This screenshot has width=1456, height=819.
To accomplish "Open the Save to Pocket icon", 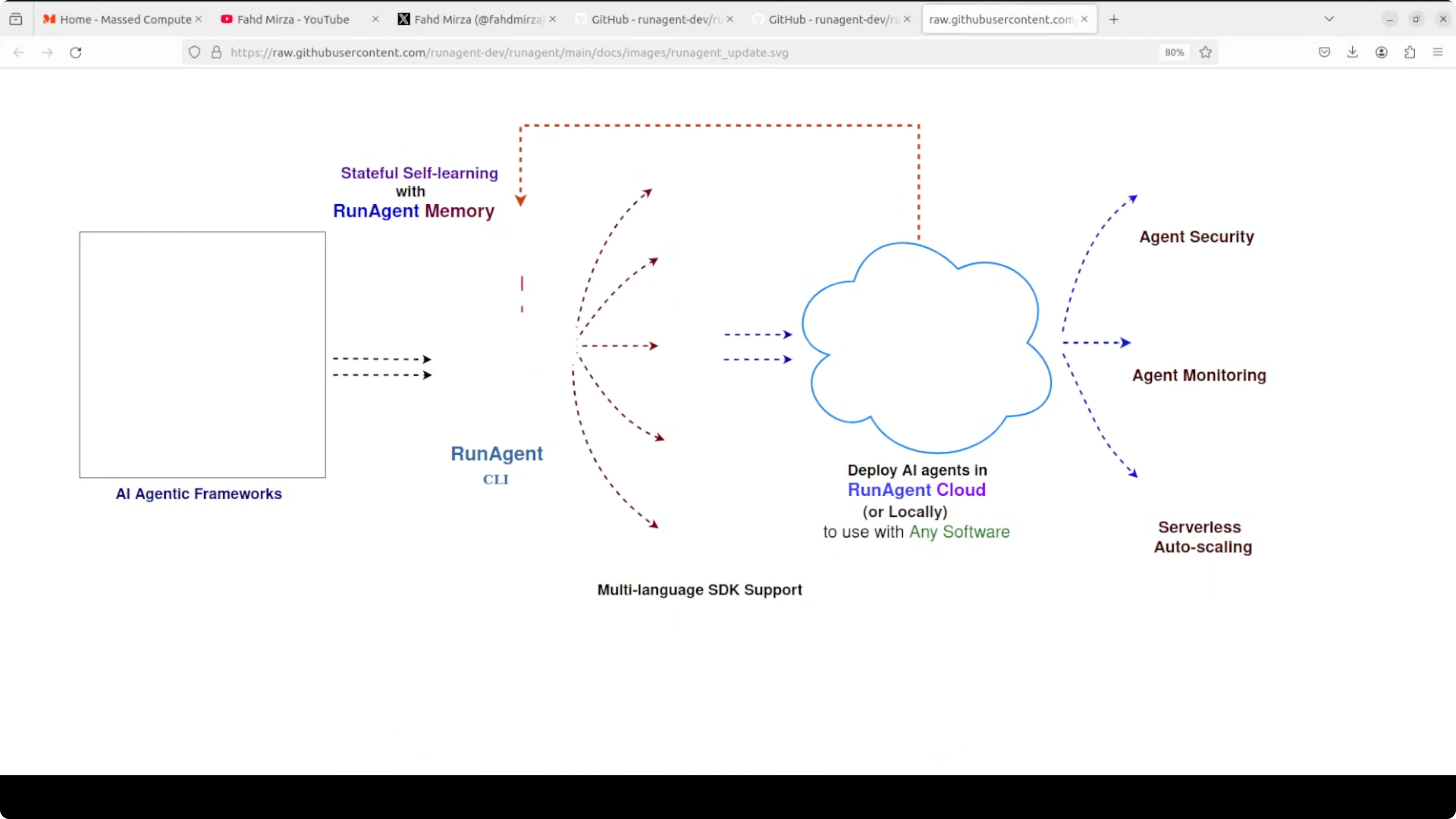I will click(1324, 53).
